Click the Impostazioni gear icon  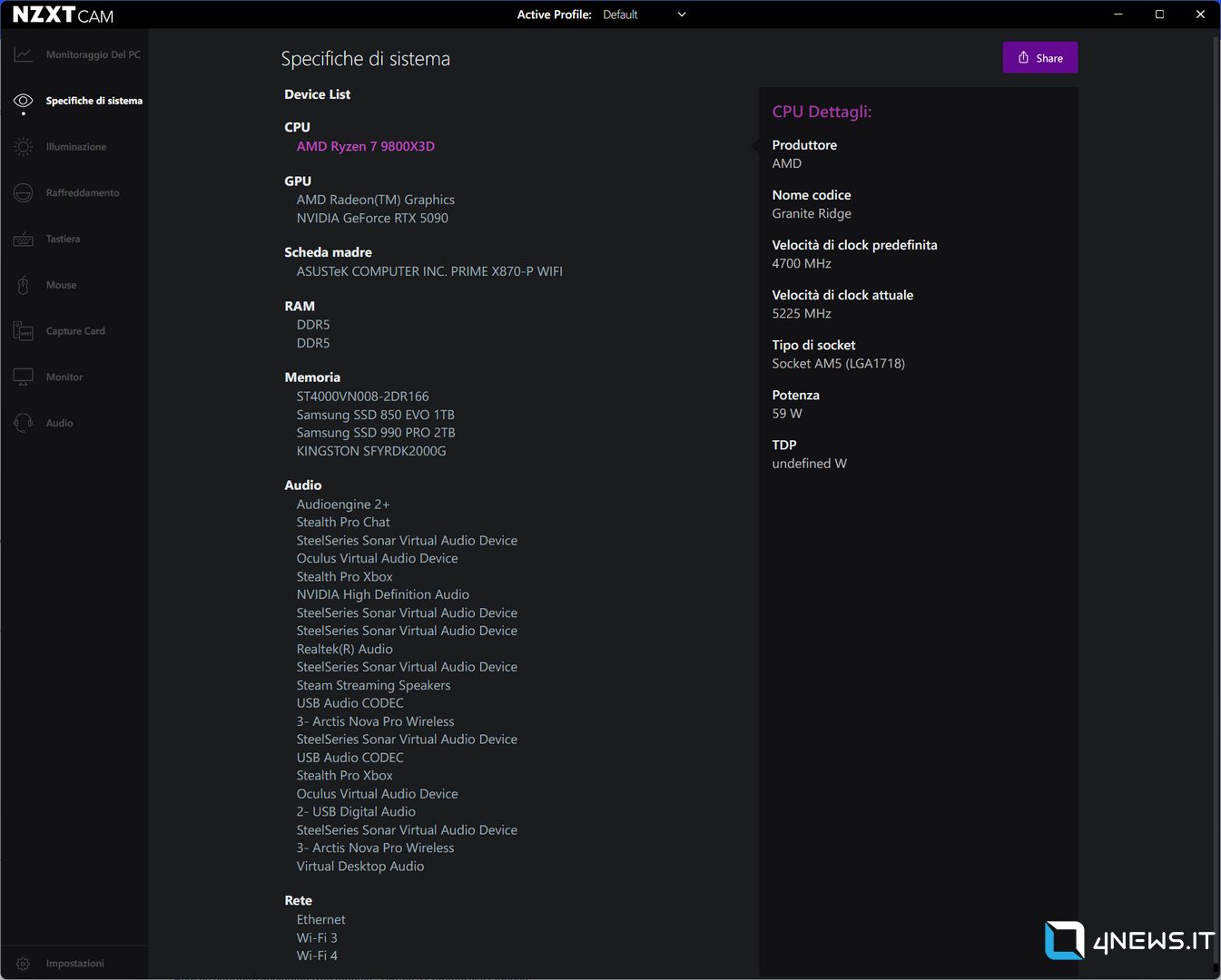point(24,964)
